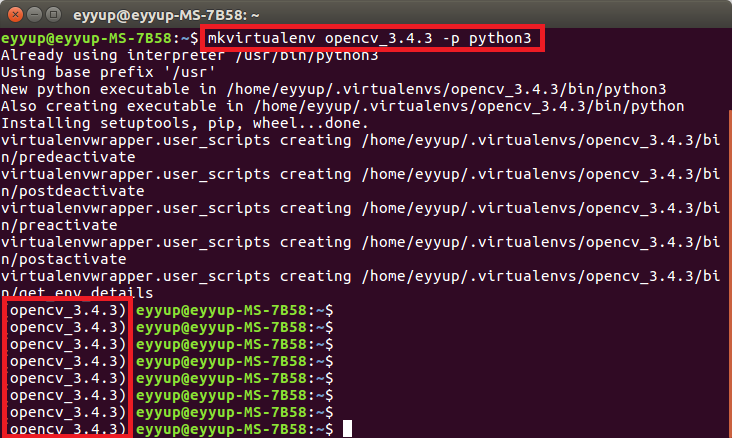Maximize the terminal window

click(54, 15)
